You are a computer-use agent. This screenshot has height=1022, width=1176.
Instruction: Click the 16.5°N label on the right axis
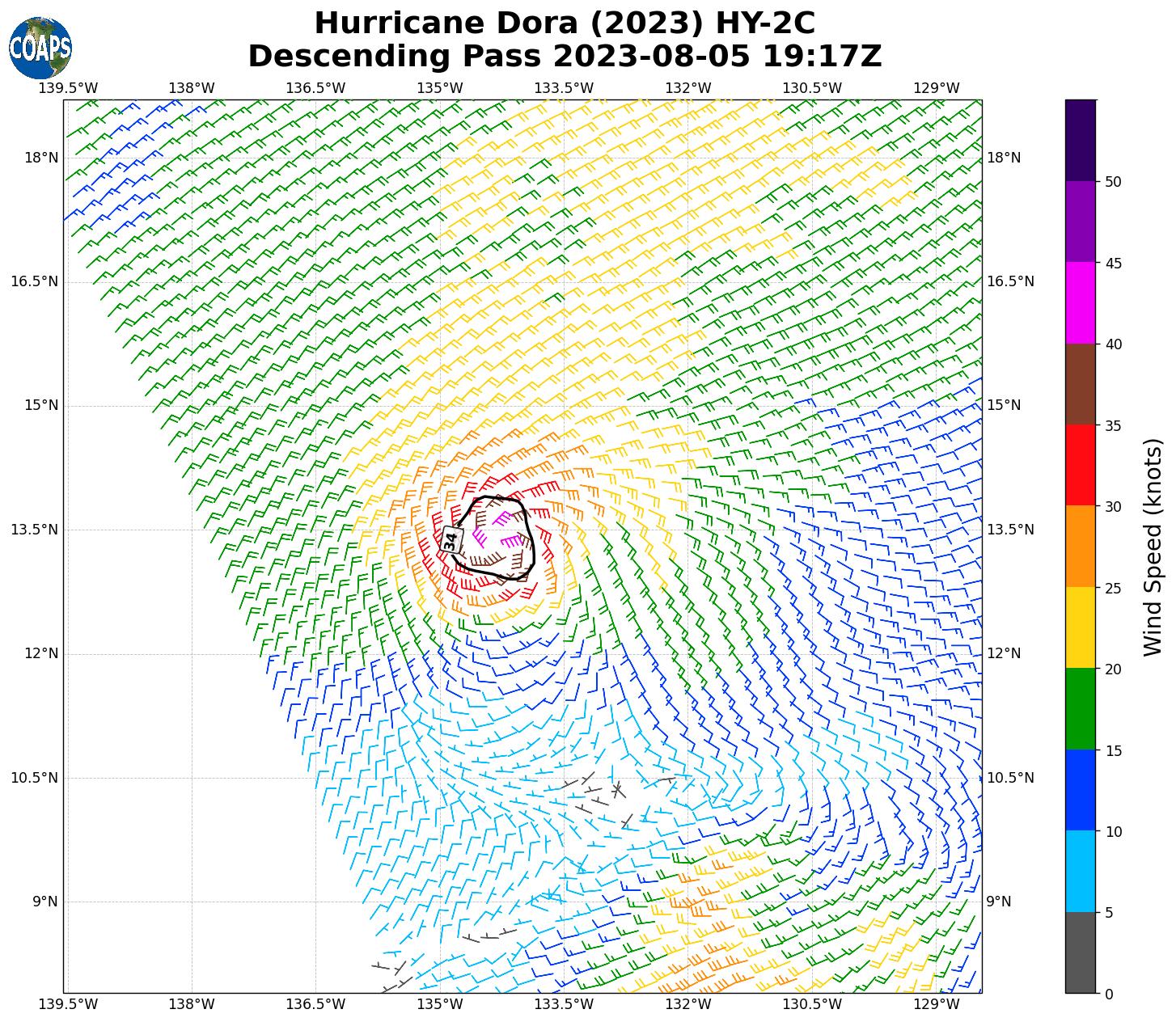1010,281
